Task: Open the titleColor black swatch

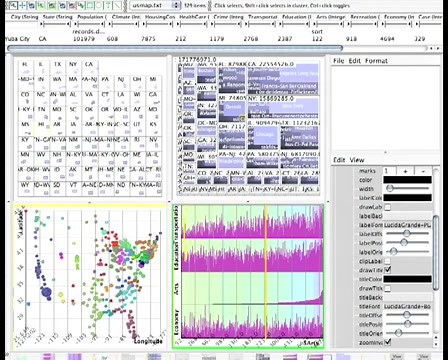Action: point(407,279)
